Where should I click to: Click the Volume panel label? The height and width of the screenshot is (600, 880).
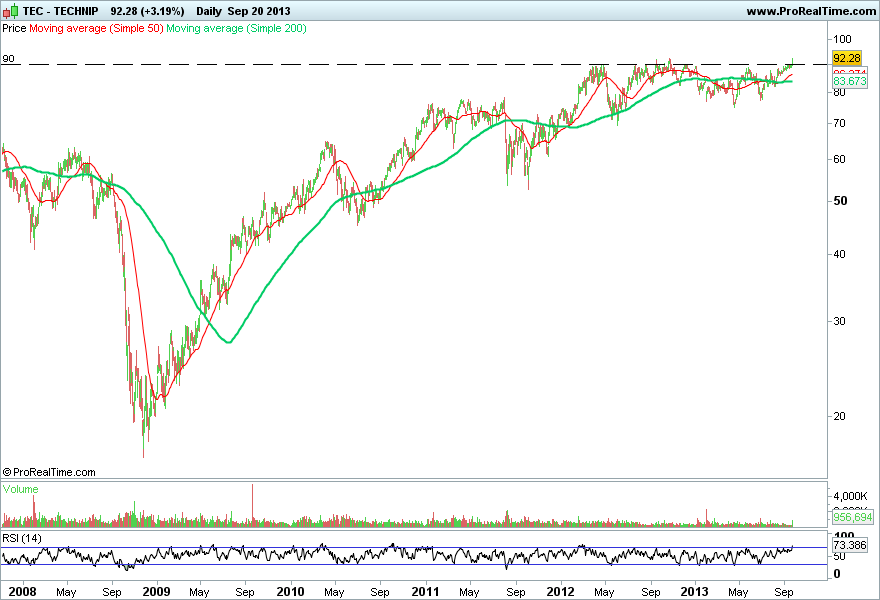(21, 489)
